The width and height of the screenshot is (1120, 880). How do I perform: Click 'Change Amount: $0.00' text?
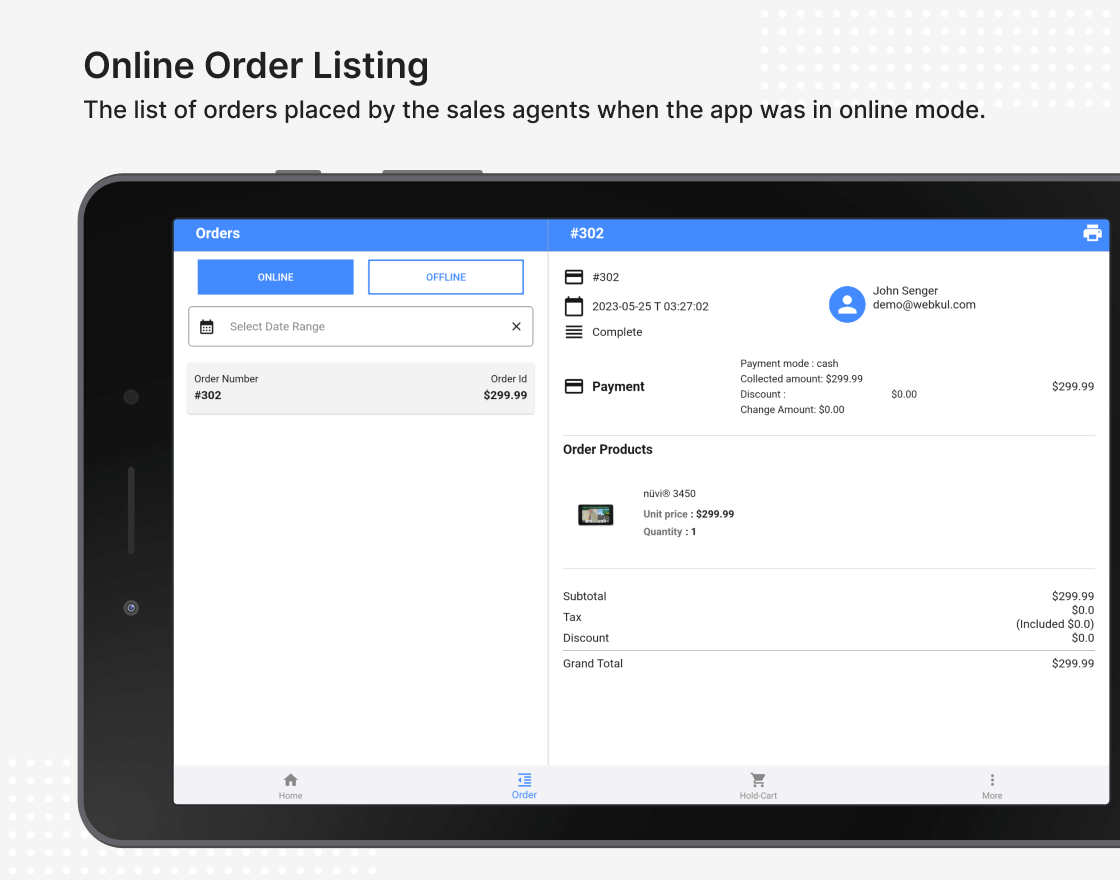pyautogui.click(x=792, y=409)
